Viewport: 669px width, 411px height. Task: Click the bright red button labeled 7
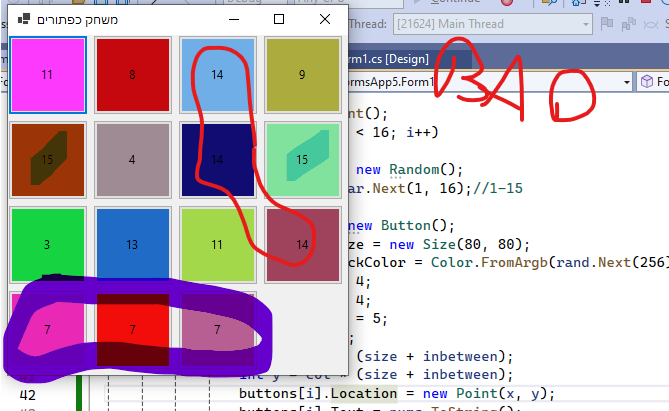133,329
